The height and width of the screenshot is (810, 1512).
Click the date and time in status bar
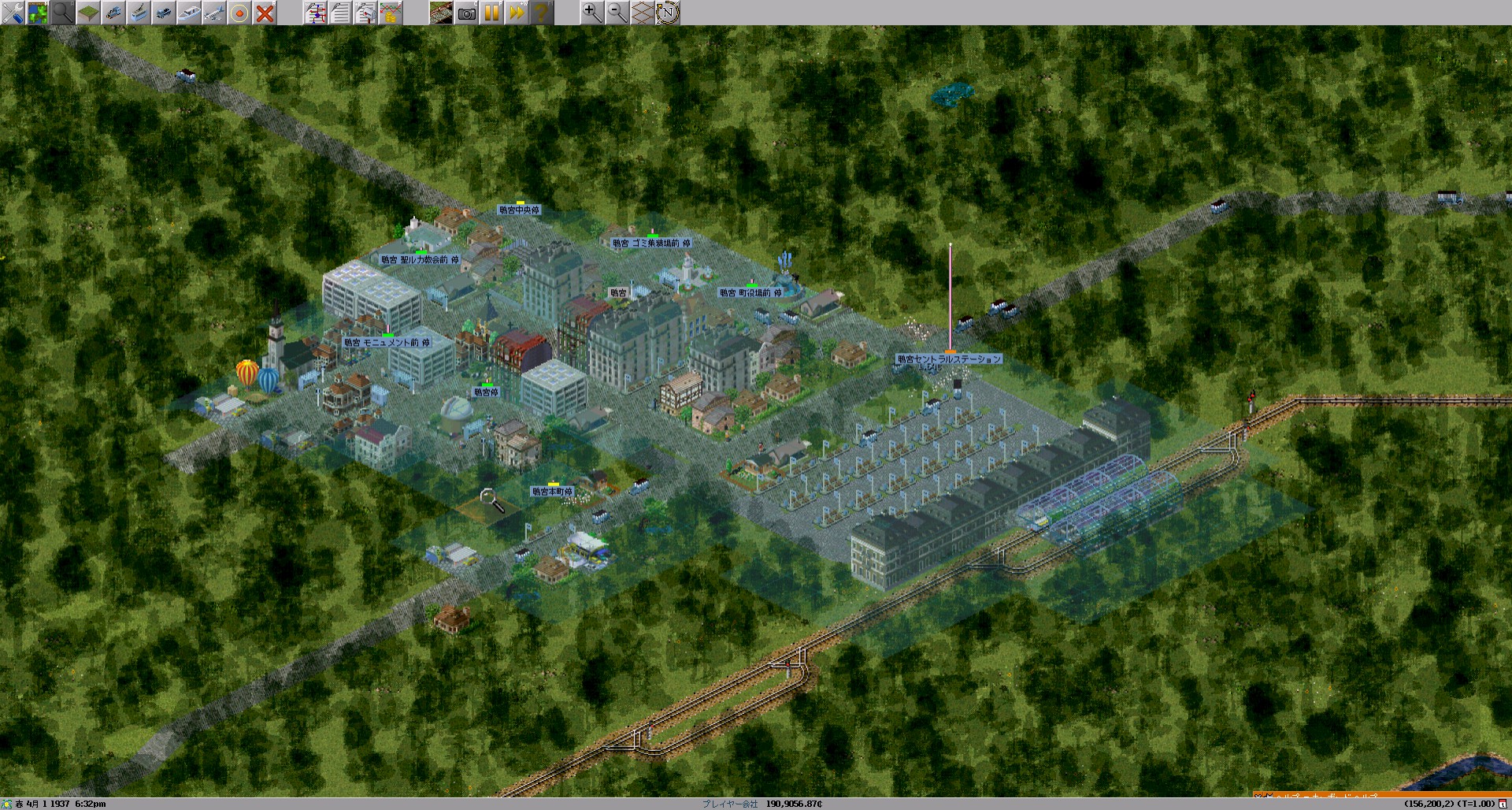click(61, 804)
